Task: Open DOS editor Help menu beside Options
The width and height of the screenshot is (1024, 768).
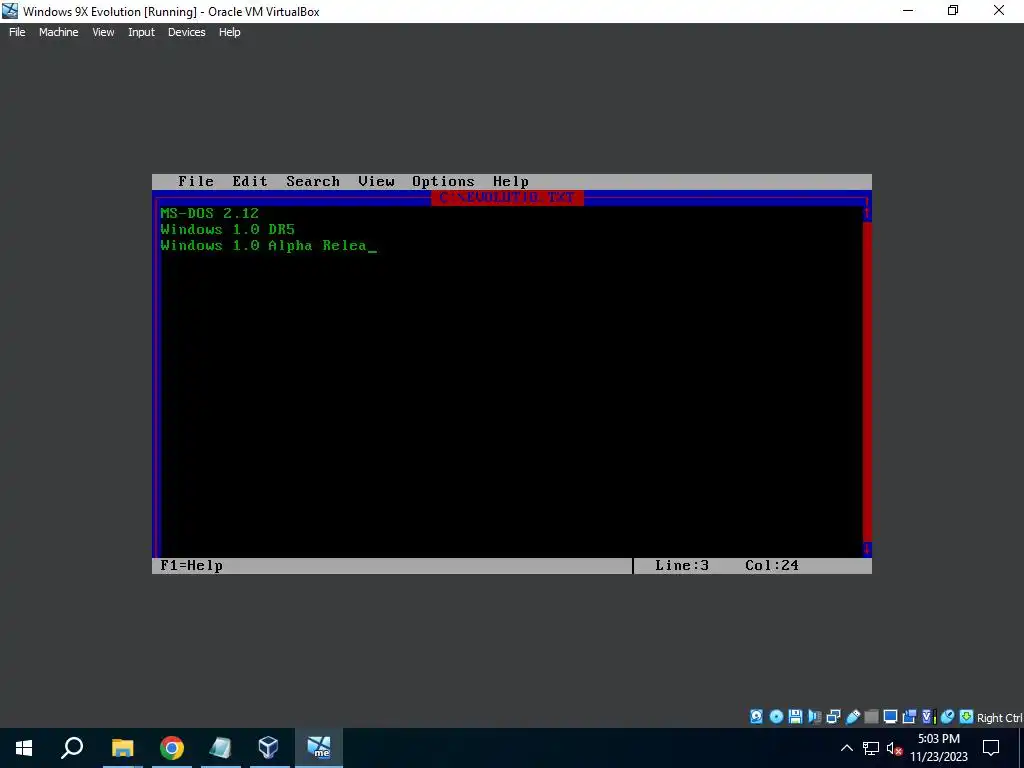Action: point(511,182)
